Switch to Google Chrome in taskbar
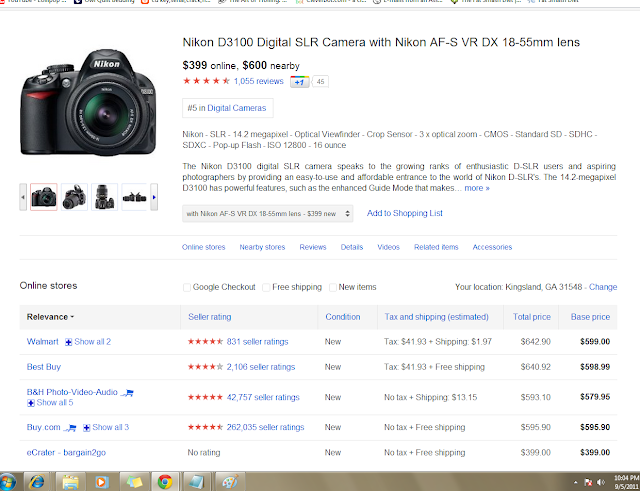The height and width of the screenshot is (491, 640). pyautogui.click(x=165, y=482)
